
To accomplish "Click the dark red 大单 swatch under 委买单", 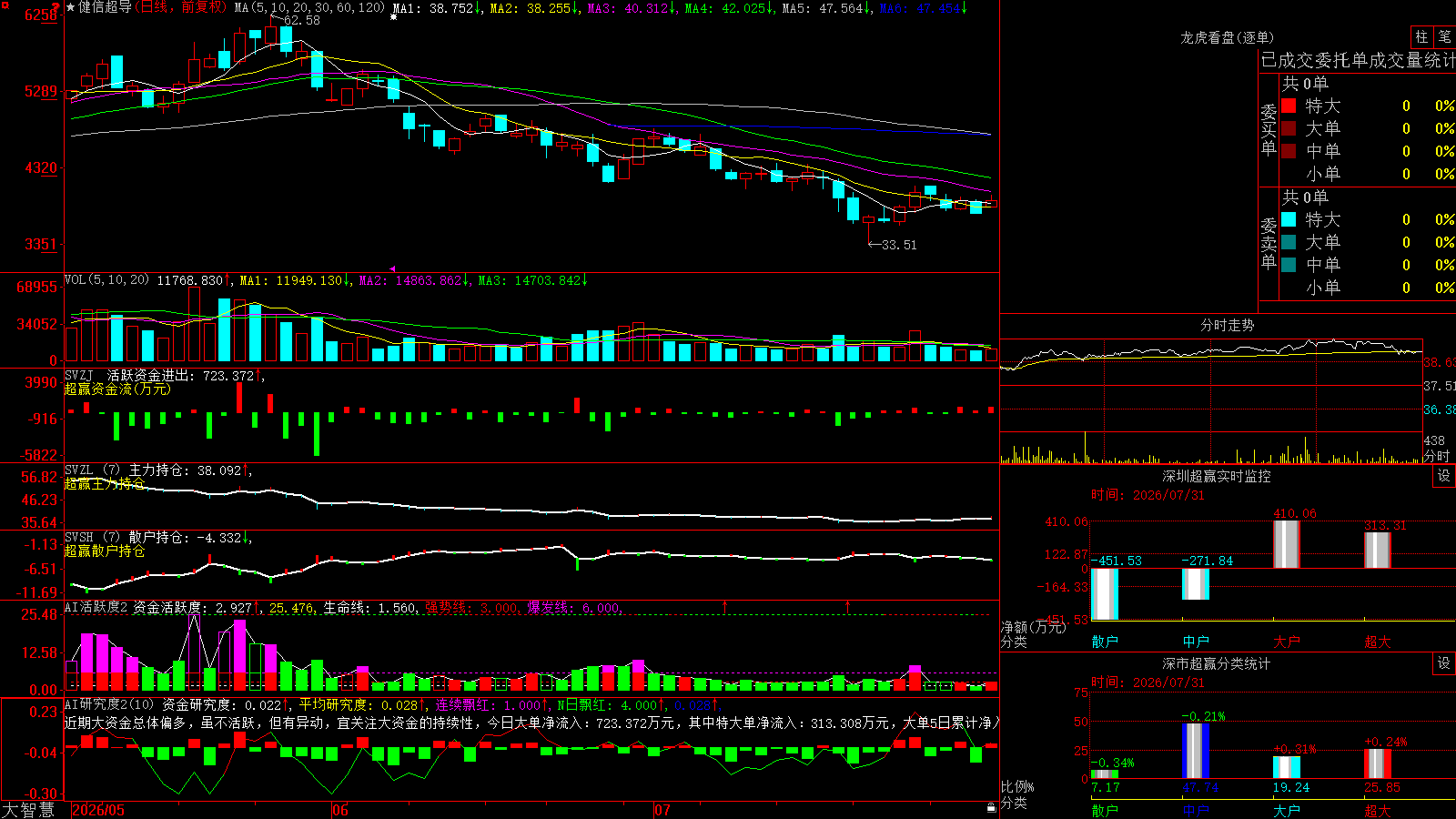I will point(1289,128).
